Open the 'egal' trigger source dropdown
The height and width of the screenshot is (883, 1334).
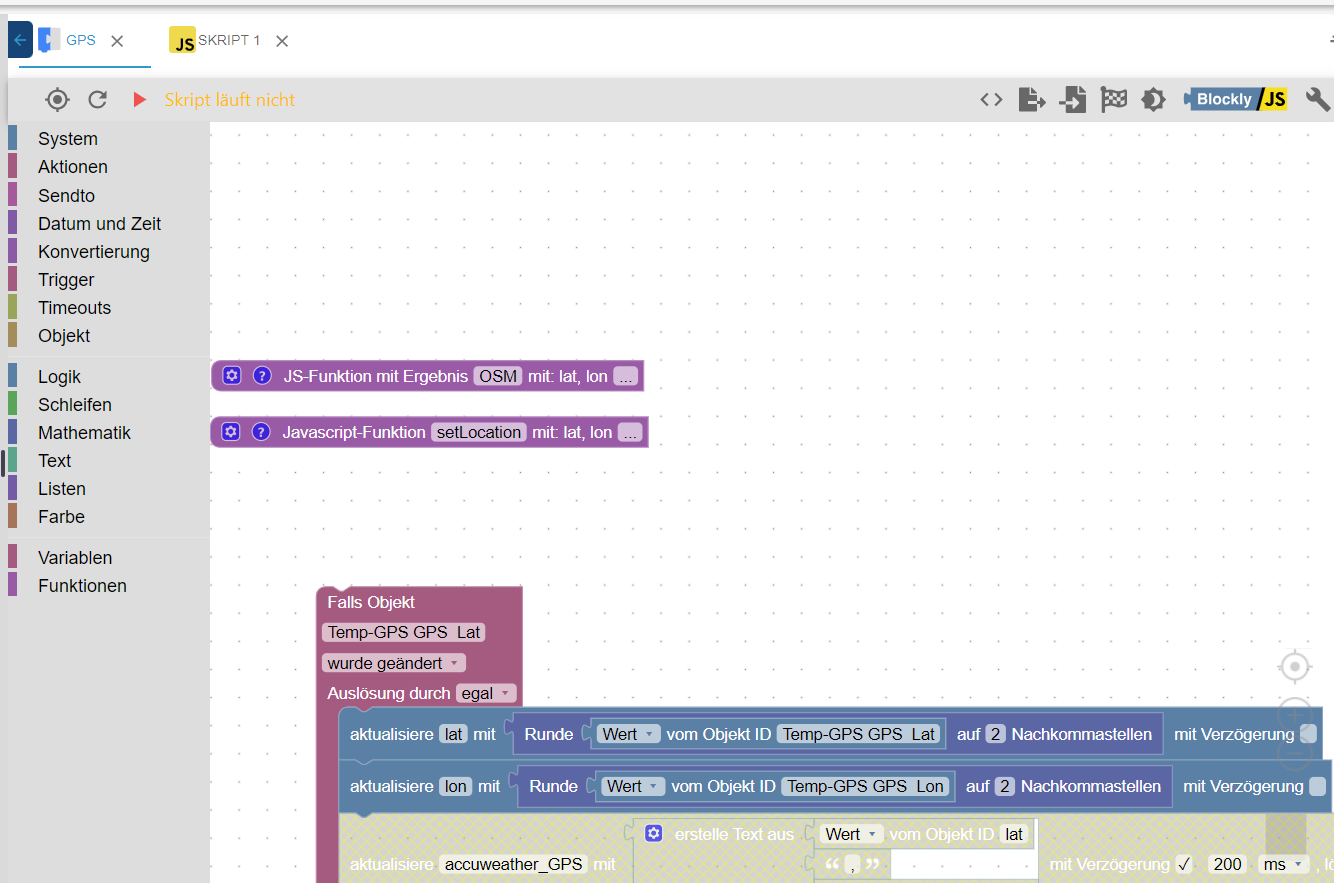(x=486, y=693)
